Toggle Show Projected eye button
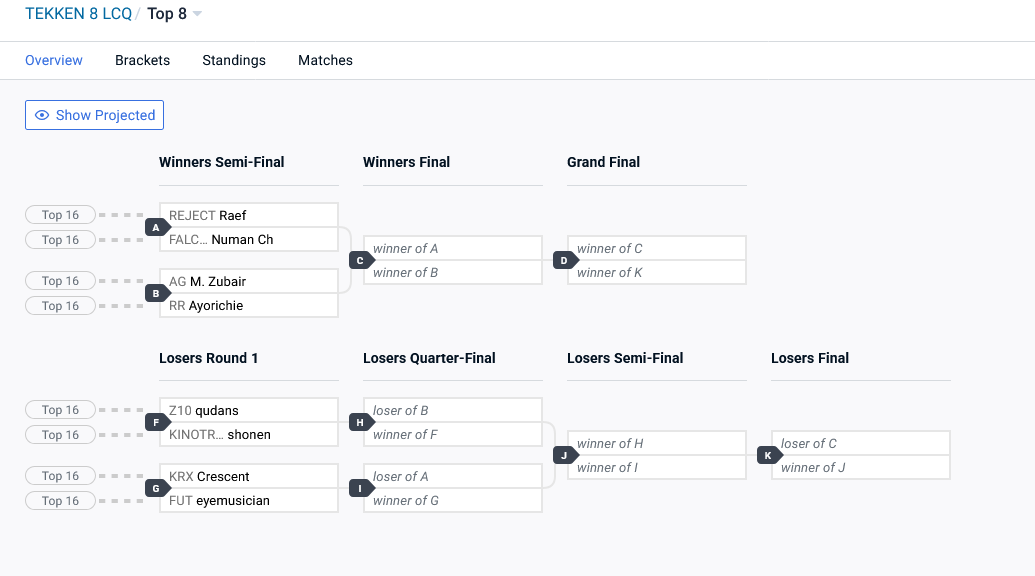 [x=94, y=115]
